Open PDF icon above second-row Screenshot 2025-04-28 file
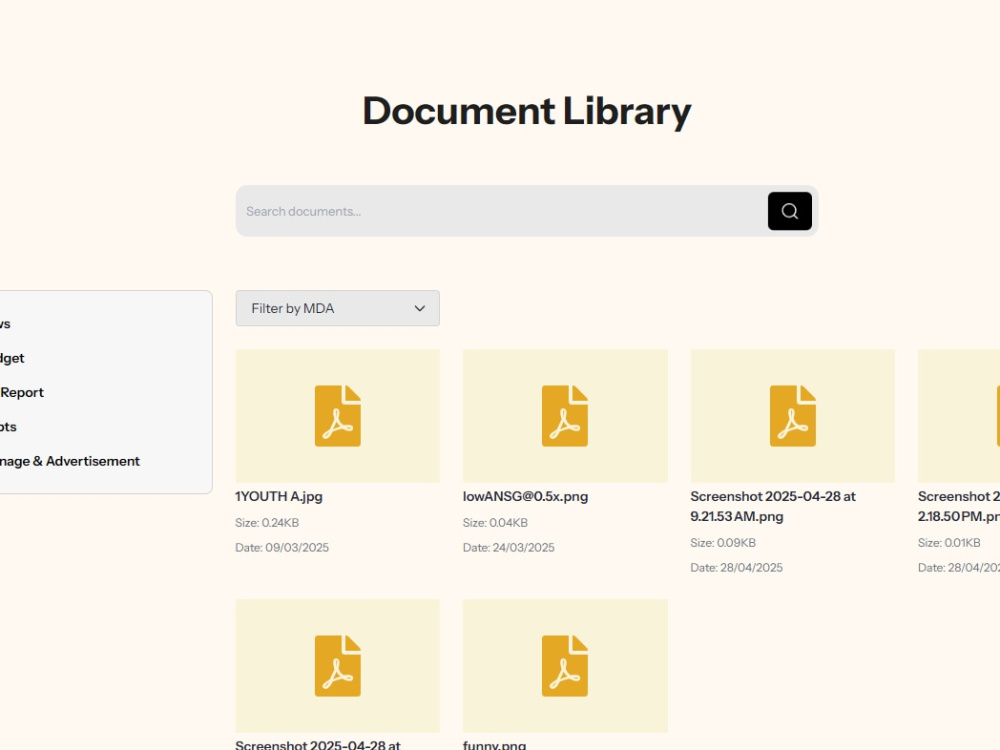1000x750 pixels. [x=337, y=666]
